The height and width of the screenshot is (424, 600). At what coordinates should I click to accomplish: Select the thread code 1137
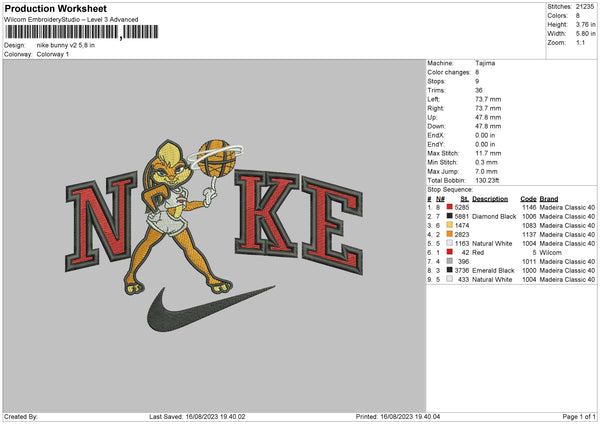pos(529,234)
